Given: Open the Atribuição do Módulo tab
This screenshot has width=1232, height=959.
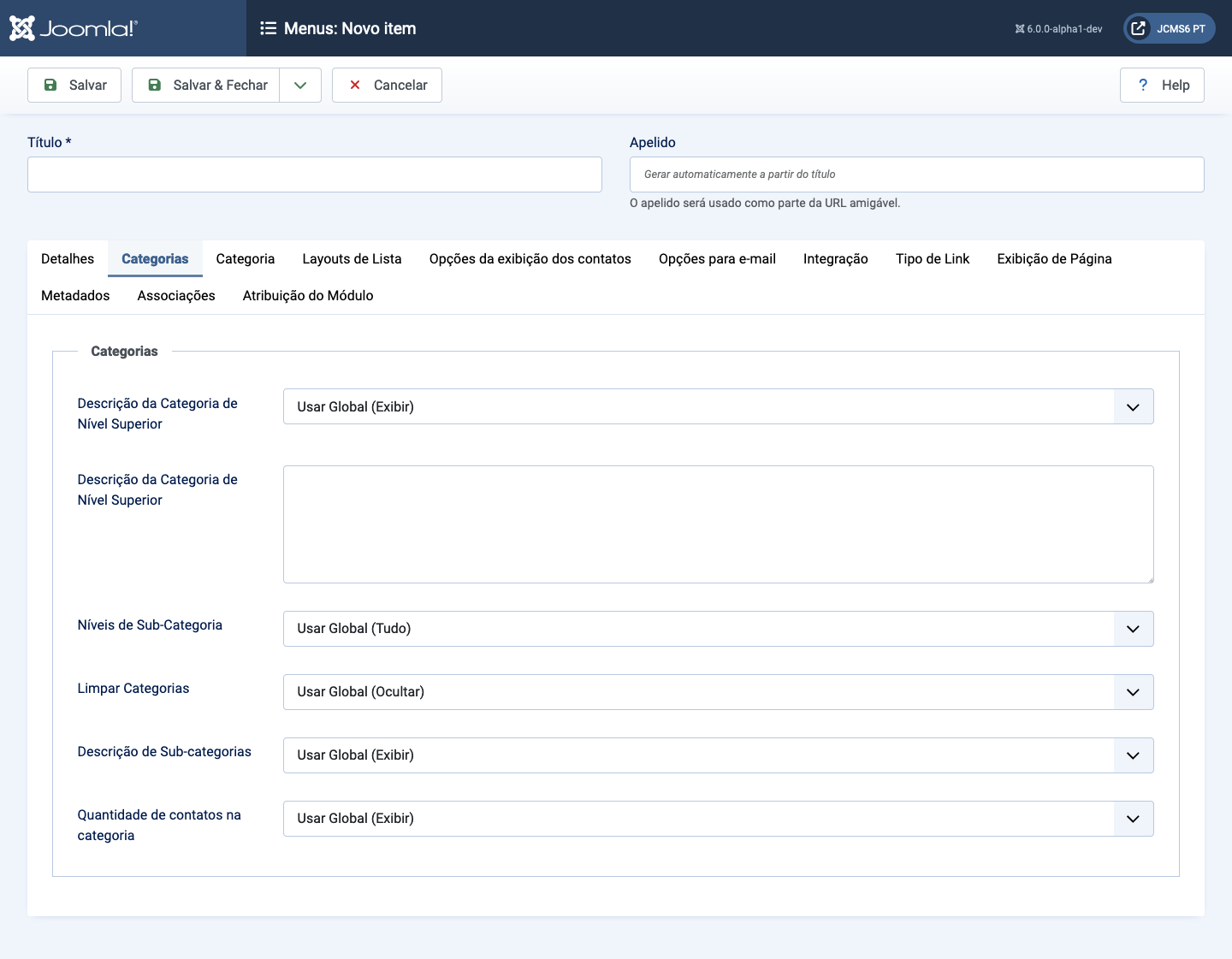Looking at the screenshot, I should click(308, 295).
